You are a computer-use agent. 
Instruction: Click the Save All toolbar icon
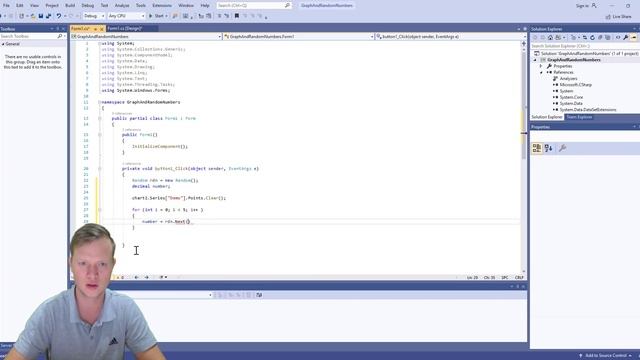tap(48, 16)
